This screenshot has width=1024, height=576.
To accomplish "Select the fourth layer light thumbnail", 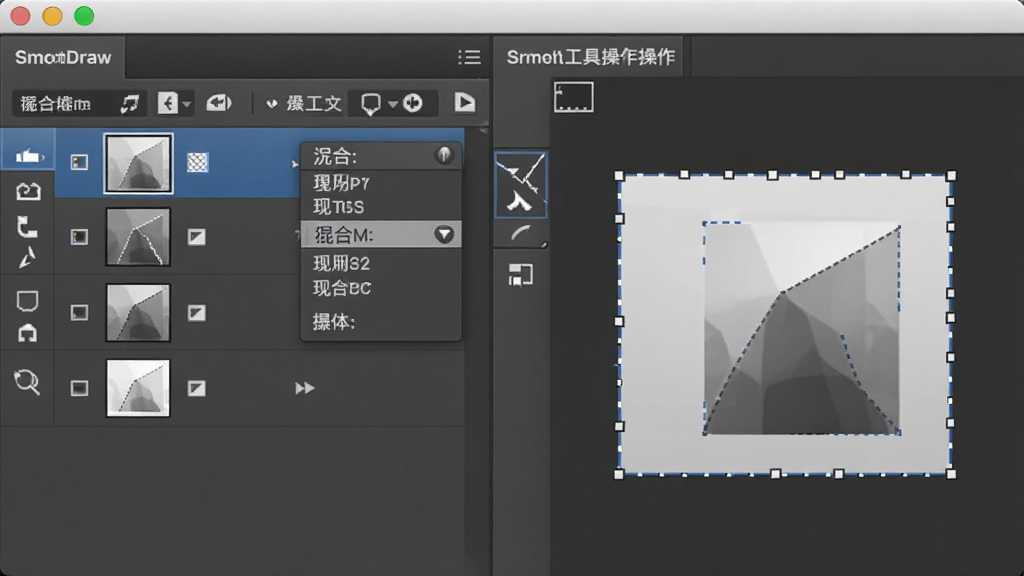I will click(x=138, y=388).
